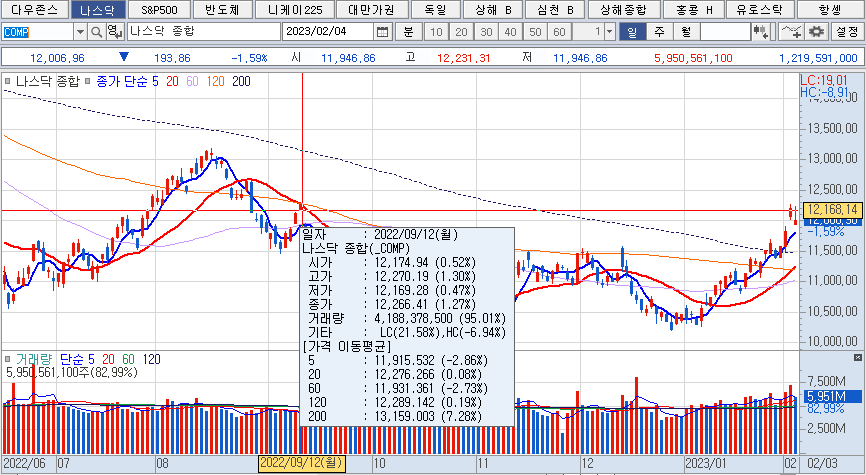Open the calendar date picker icon
866x475 pixels.
coord(382,32)
